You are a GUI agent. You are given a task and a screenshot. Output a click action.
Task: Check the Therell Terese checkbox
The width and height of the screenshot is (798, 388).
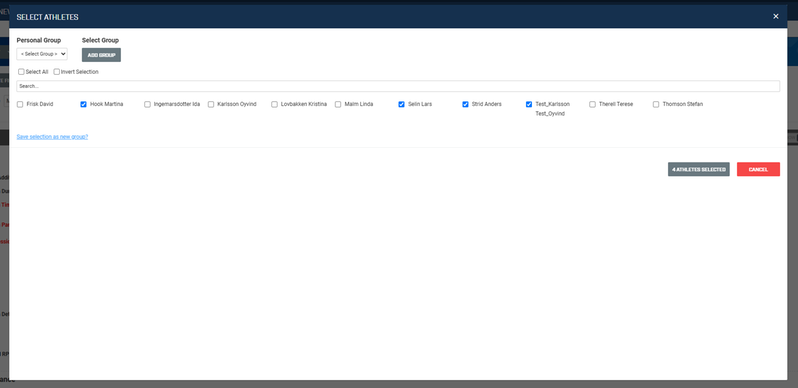[592, 104]
